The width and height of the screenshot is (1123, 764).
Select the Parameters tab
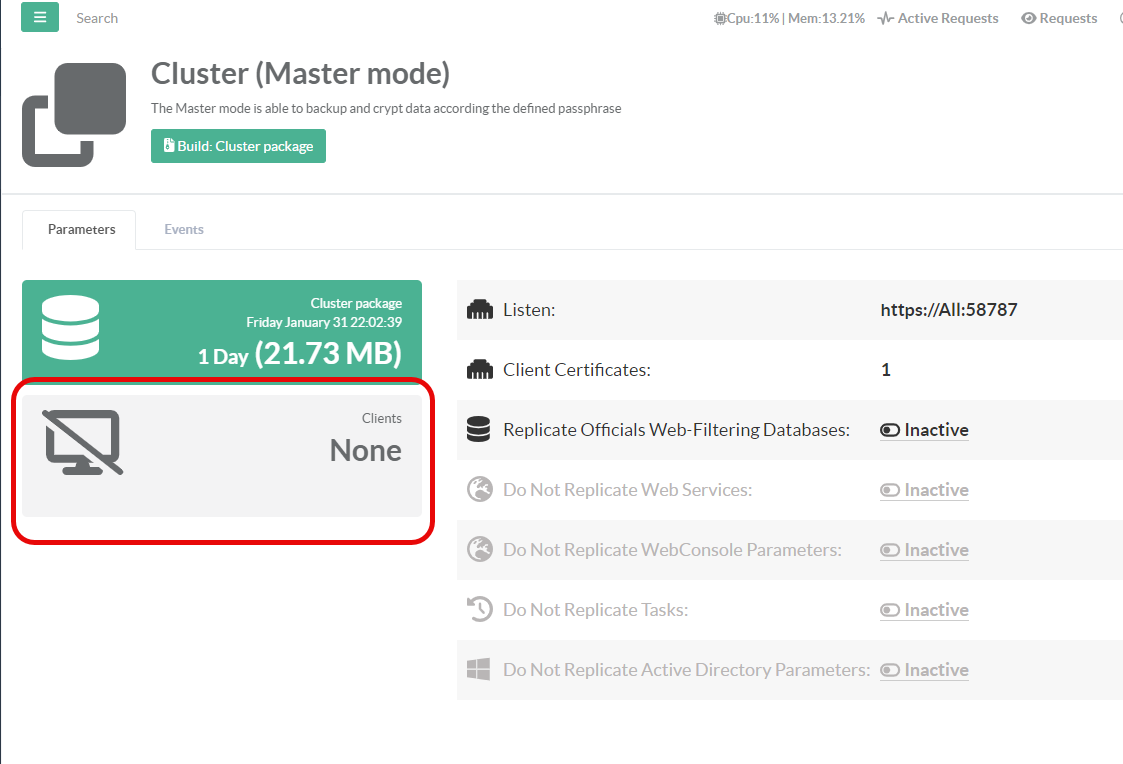[x=81, y=229]
